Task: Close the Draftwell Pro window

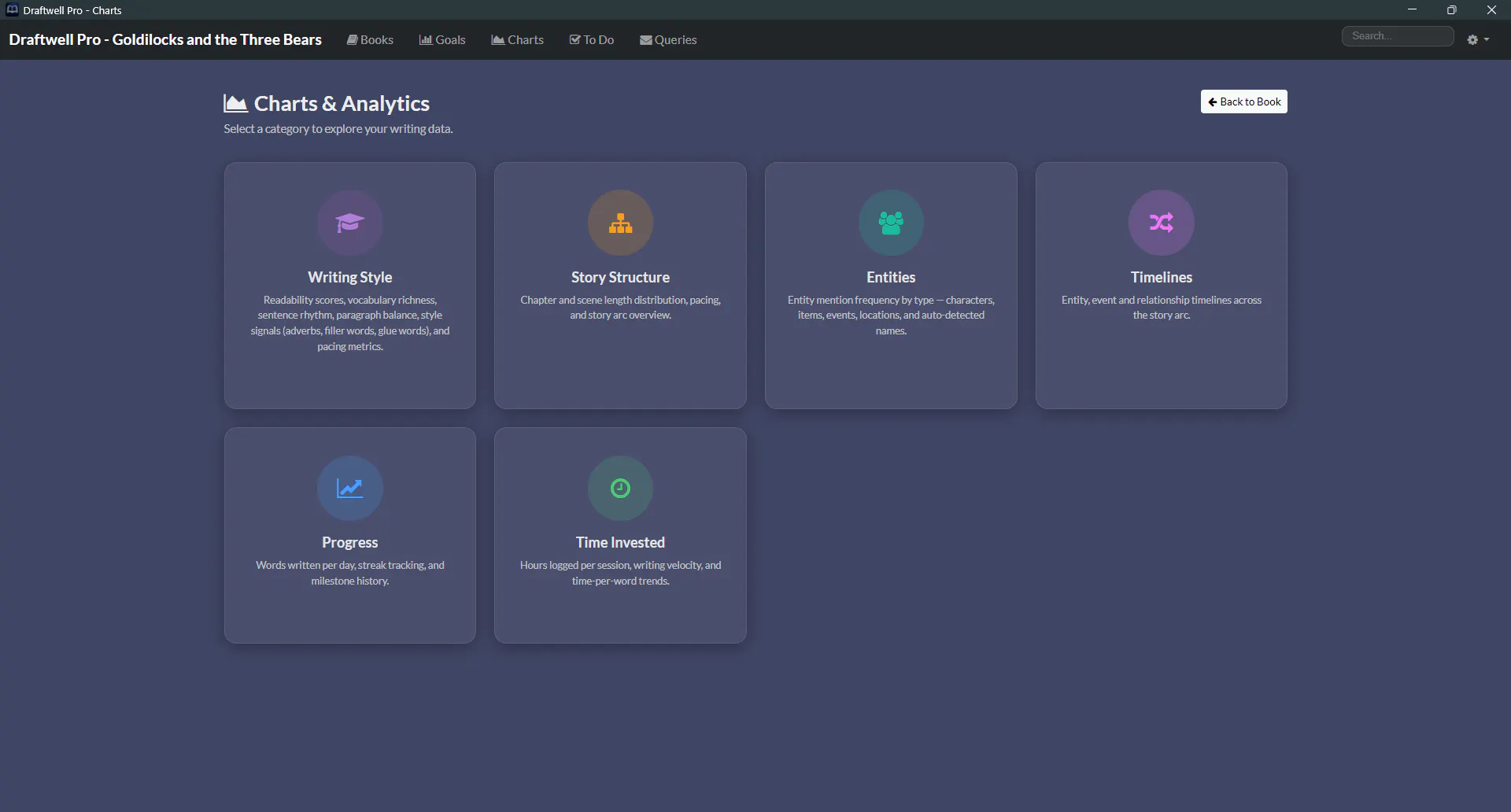Action: (x=1491, y=9)
